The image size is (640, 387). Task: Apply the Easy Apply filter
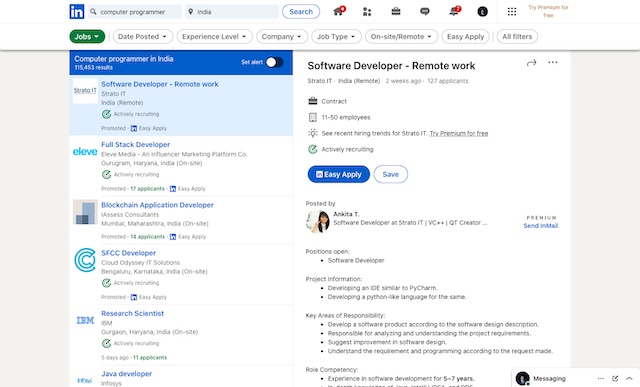pos(465,36)
